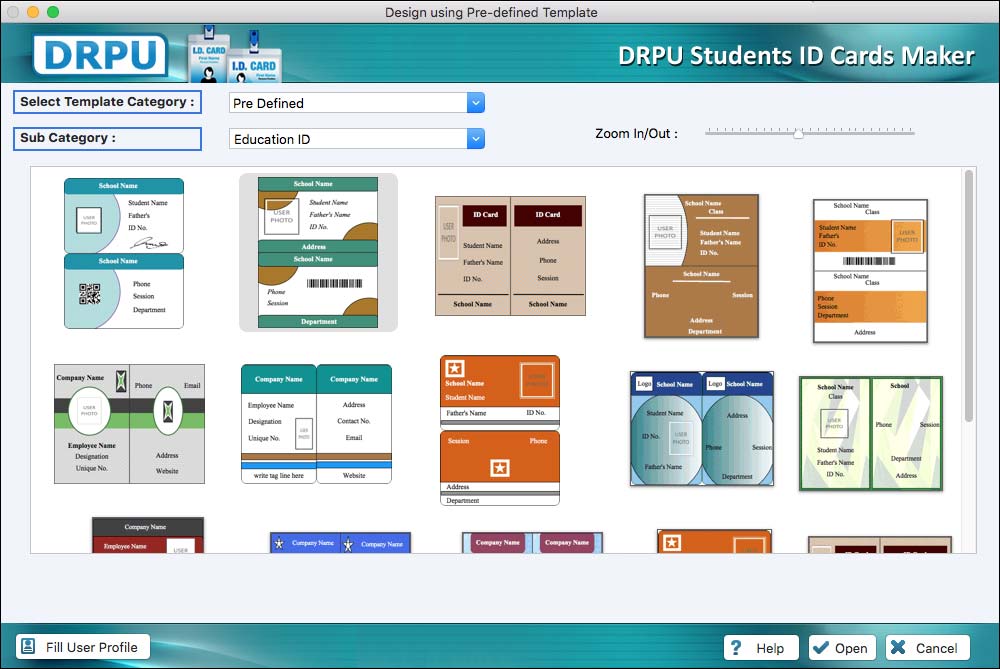Screen dimensions: 1000x669
Task: Pick the orange star-logo student template
Action: point(500,430)
